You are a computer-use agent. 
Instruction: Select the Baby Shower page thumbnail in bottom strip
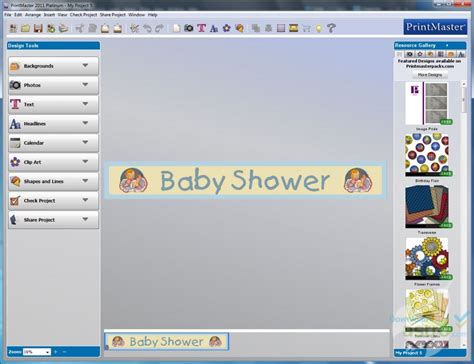click(167, 341)
